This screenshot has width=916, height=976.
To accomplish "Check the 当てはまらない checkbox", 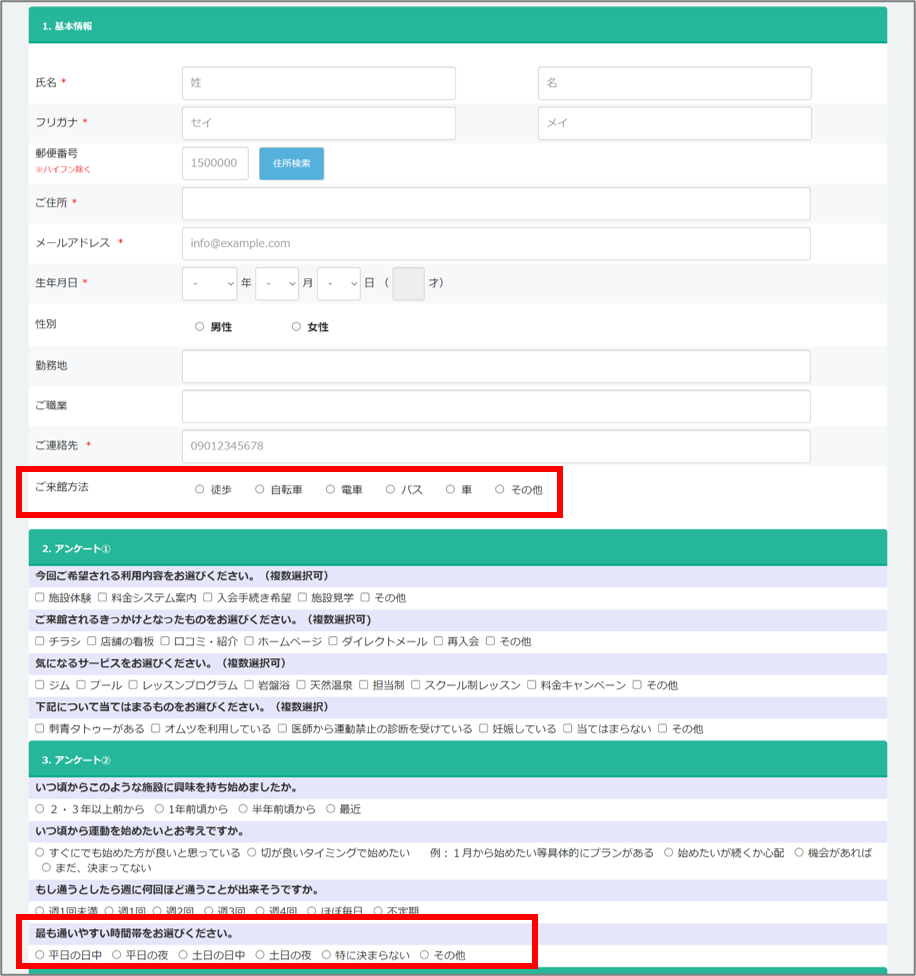I will (568, 729).
